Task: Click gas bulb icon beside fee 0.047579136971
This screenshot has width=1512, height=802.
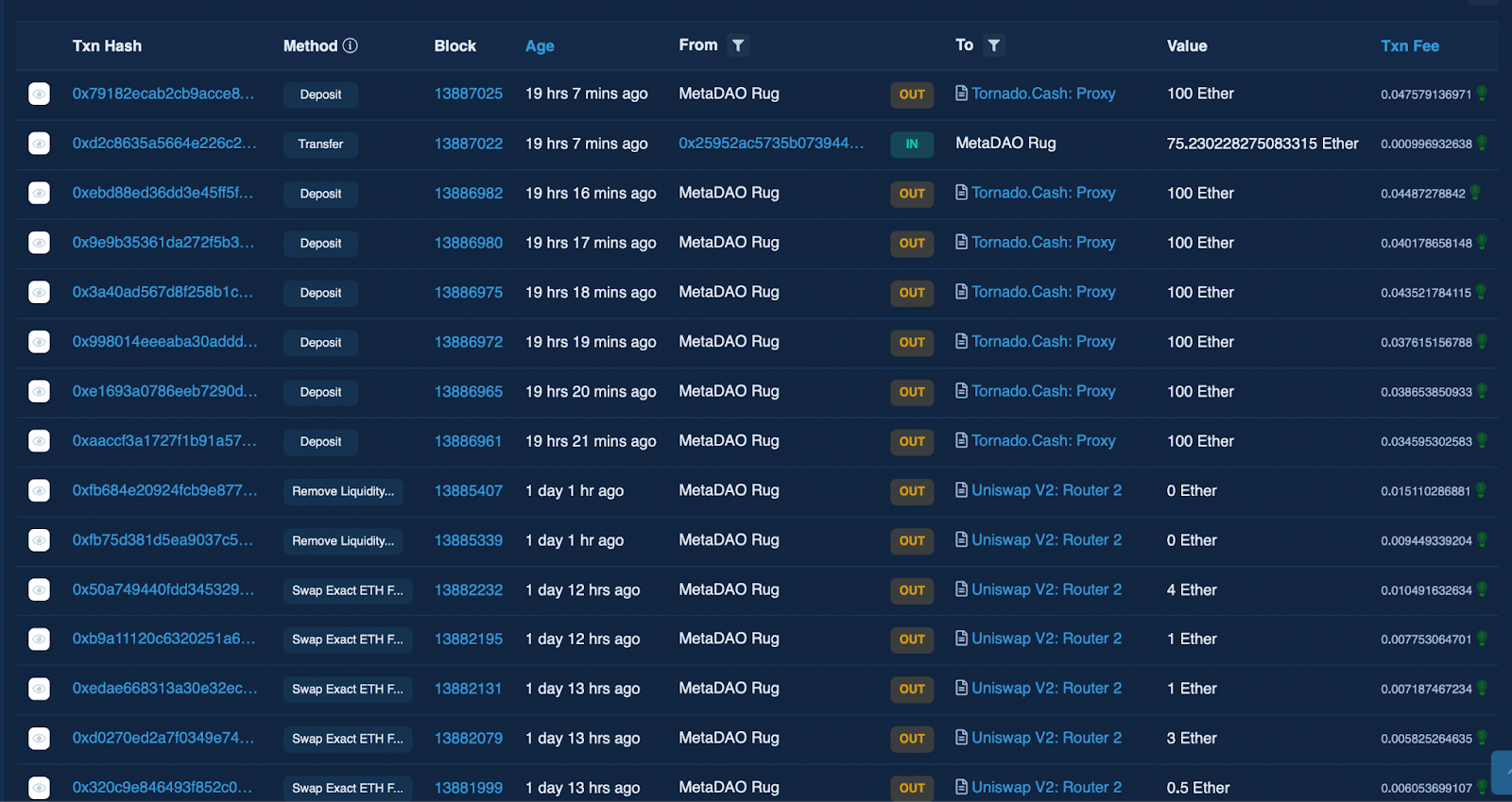Action: pyautogui.click(x=1482, y=94)
